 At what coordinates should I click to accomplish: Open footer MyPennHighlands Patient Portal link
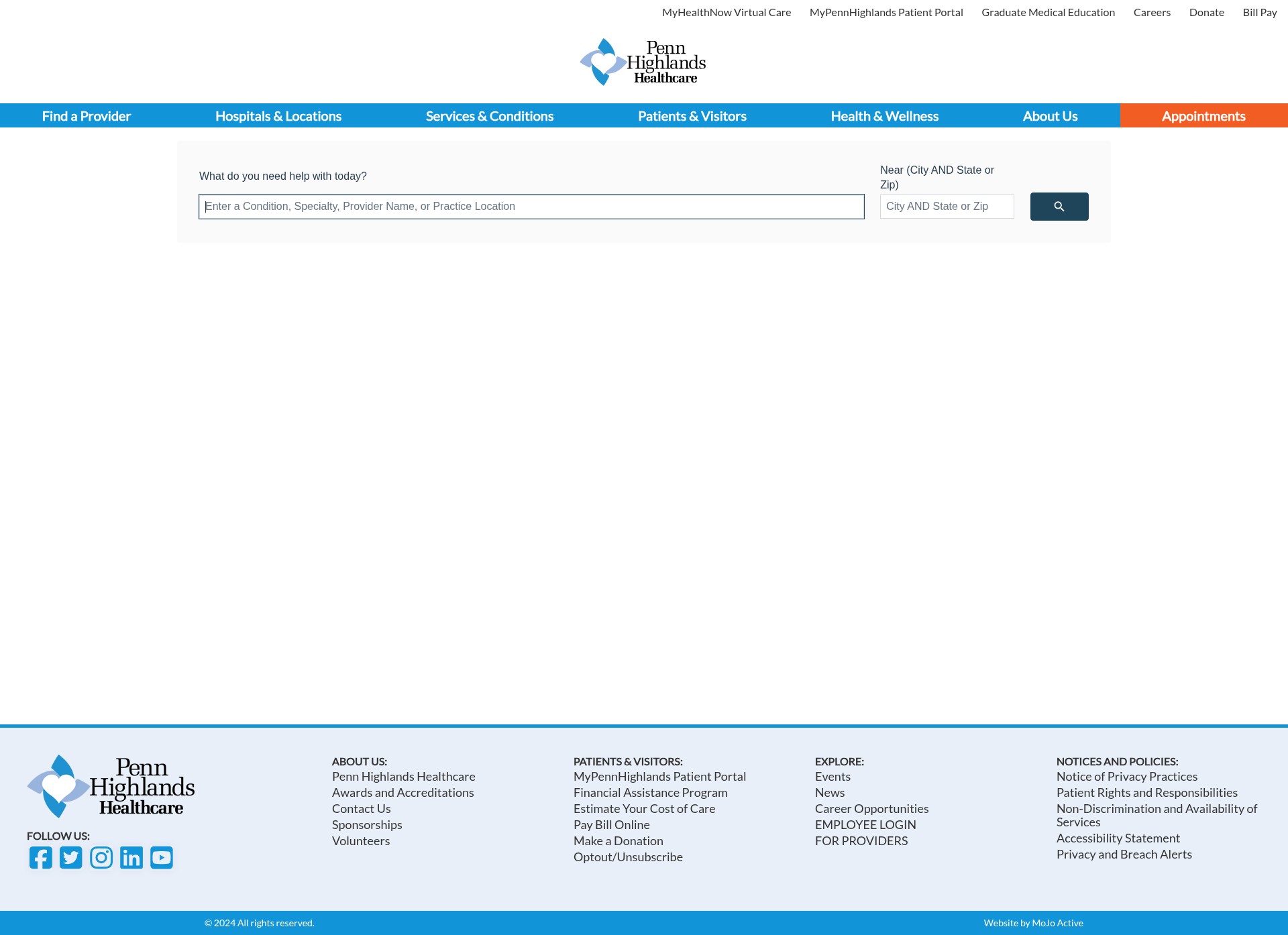[x=660, y=776]
